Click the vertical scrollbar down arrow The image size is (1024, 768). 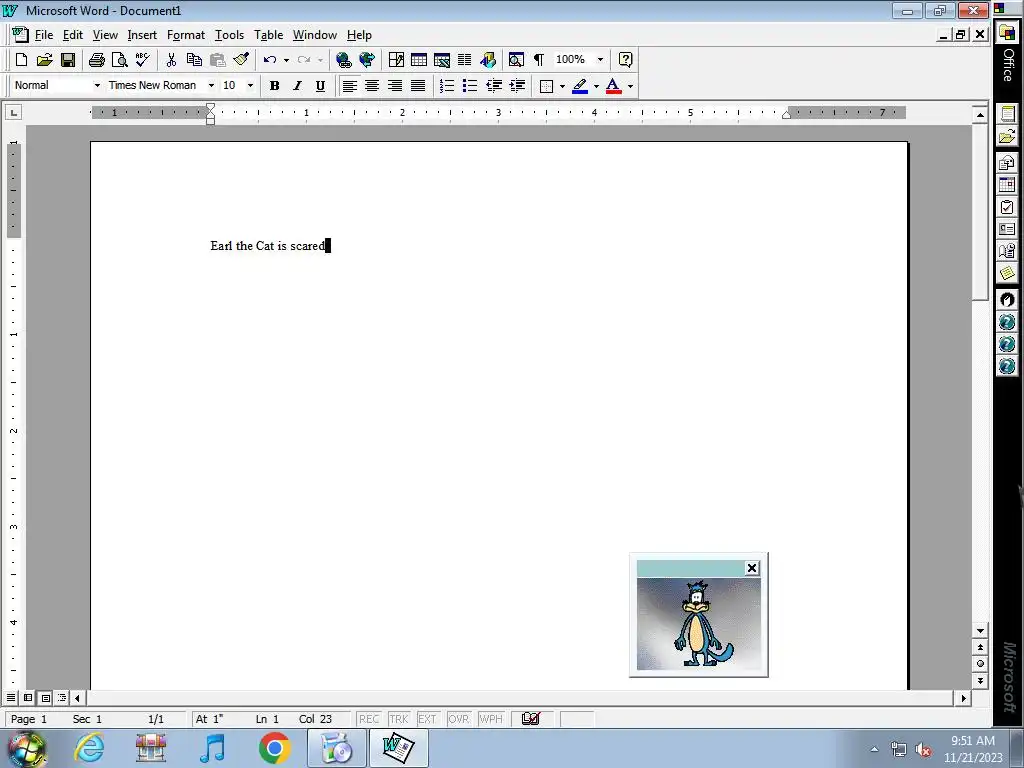pyautogui.click(x=980, y=631)
